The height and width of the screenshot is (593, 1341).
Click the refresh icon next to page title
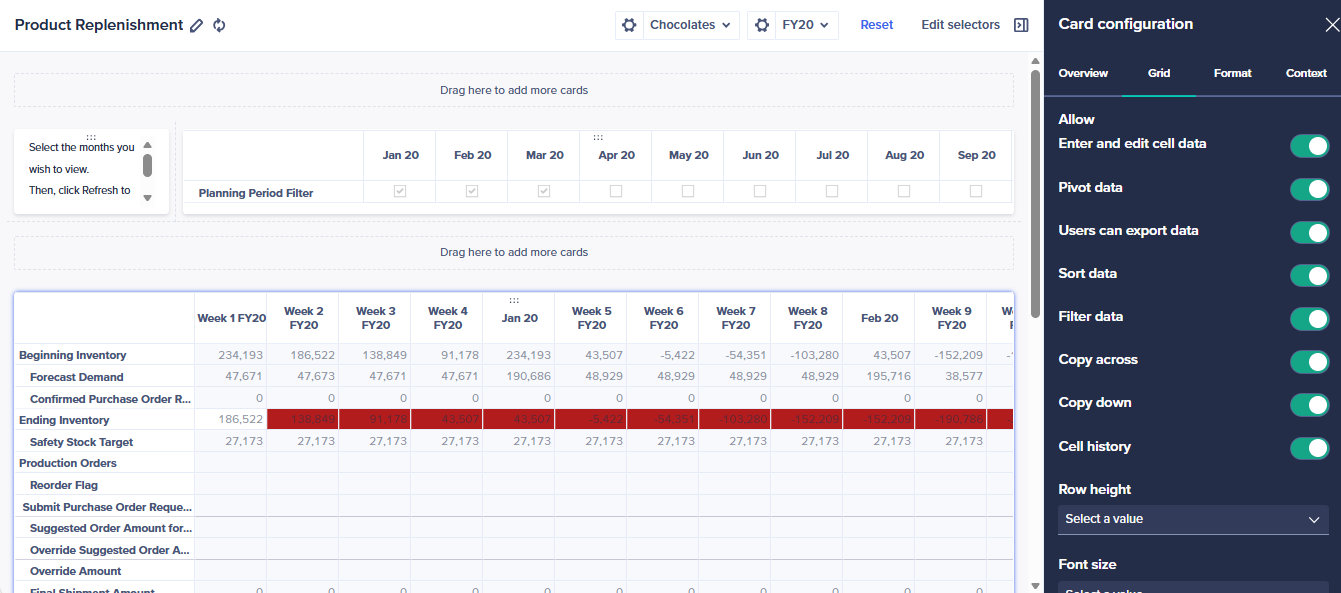click(x=219, y=25)
